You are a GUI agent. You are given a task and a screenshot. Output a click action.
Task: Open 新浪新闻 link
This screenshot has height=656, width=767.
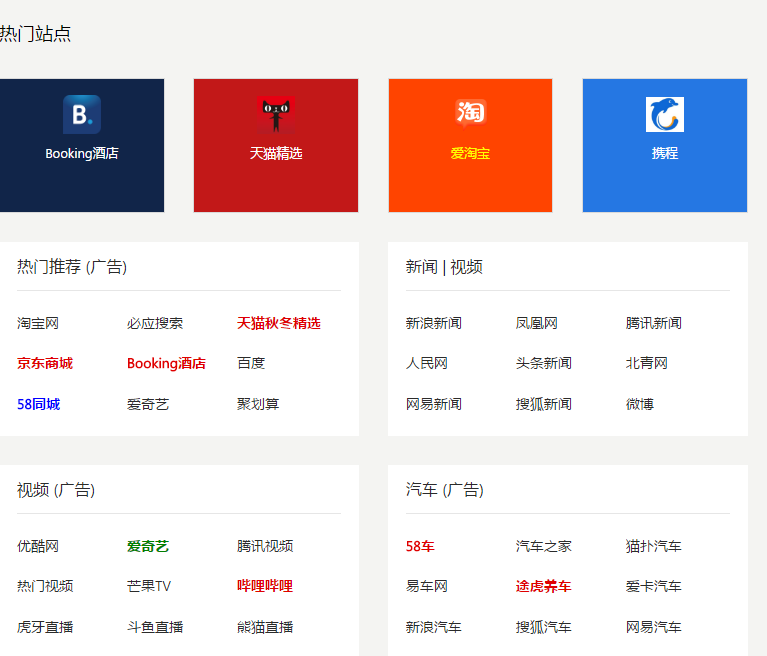tap(434, 323)
